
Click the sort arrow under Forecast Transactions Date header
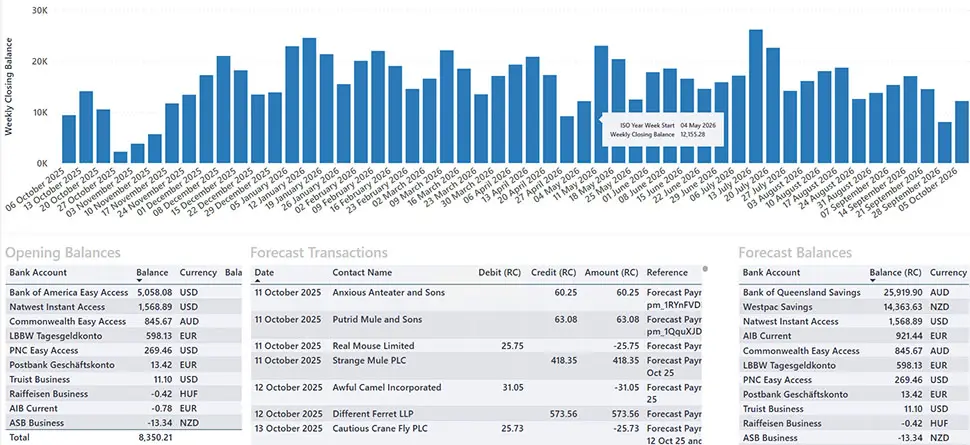click(x=257, y=283)
